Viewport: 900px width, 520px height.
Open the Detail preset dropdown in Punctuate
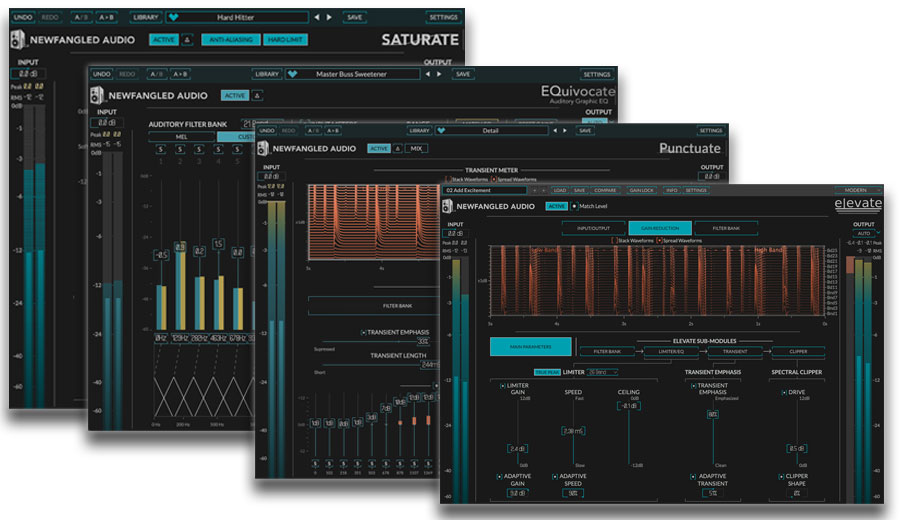[x=491, y=130]
